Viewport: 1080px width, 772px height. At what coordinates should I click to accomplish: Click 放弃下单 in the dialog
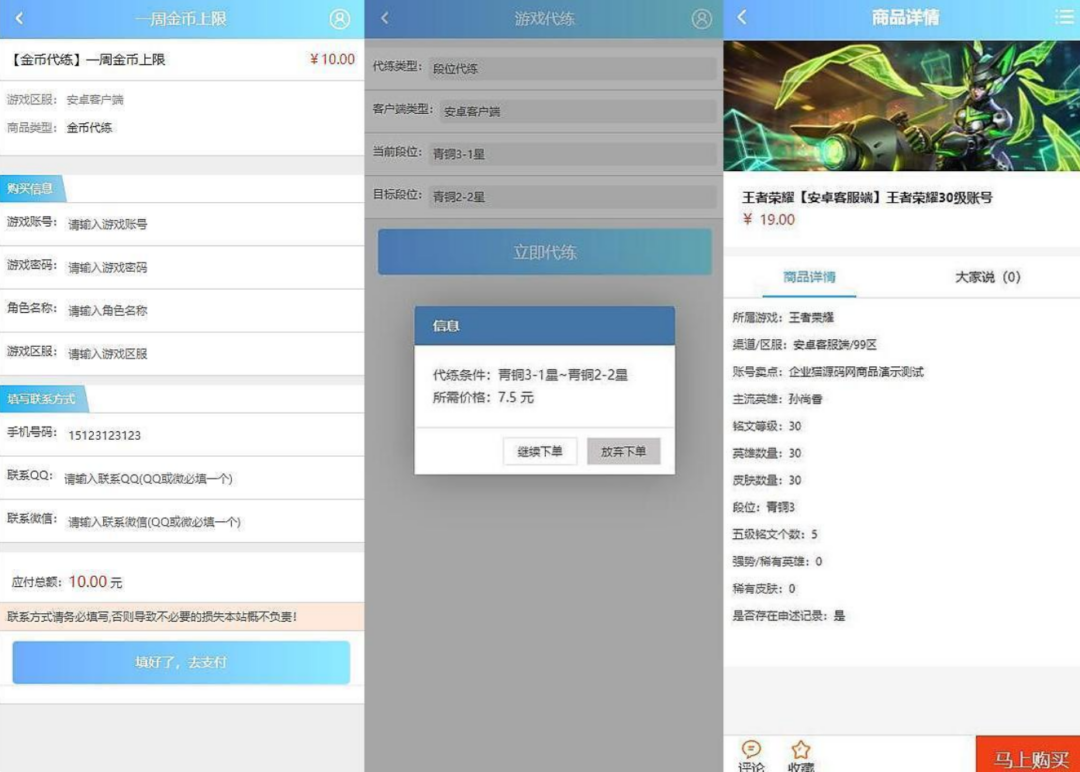(623, 451)
